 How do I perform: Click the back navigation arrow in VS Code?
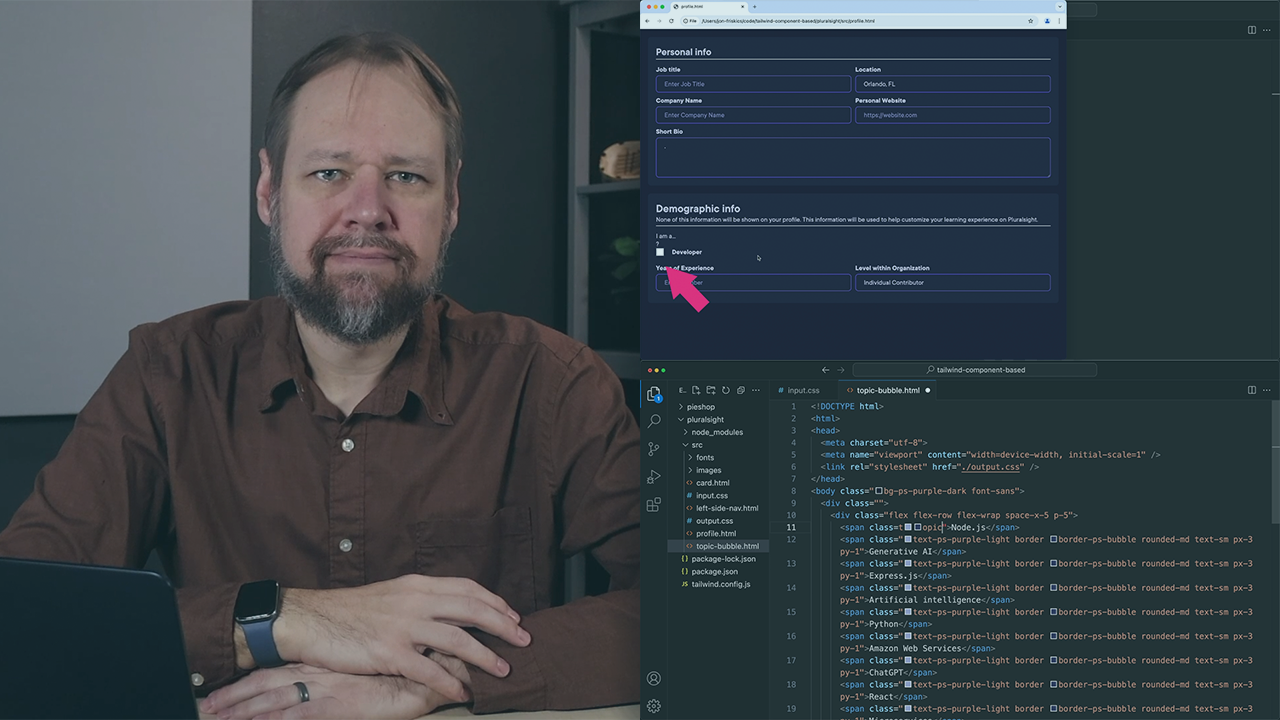[825, 369]
